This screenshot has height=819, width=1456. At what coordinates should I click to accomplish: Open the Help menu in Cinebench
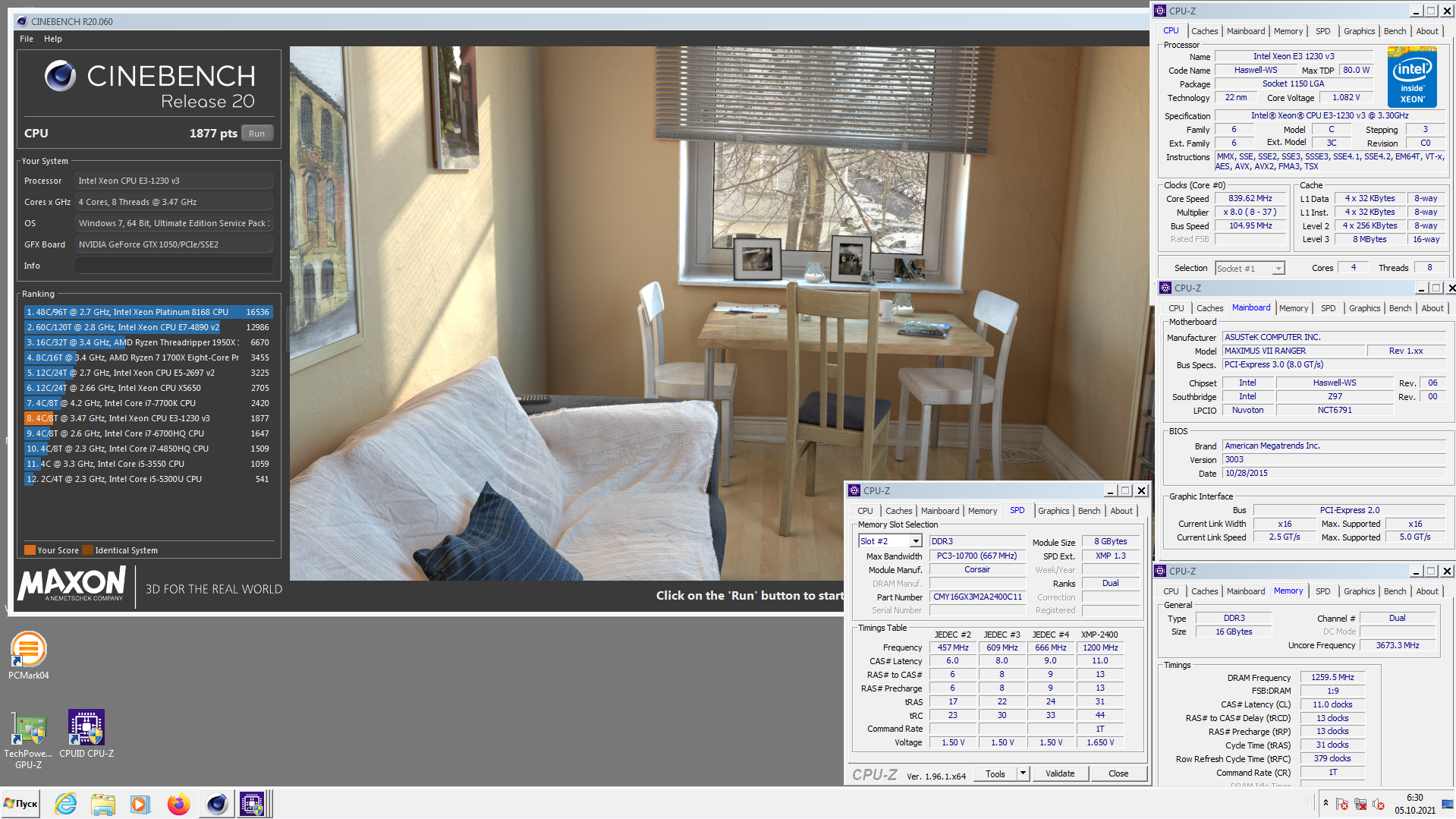(53, 39)
